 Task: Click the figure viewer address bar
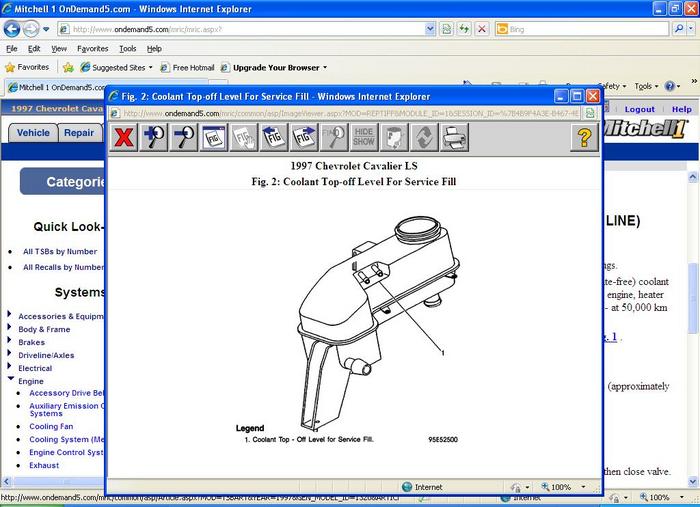(346, 113)
